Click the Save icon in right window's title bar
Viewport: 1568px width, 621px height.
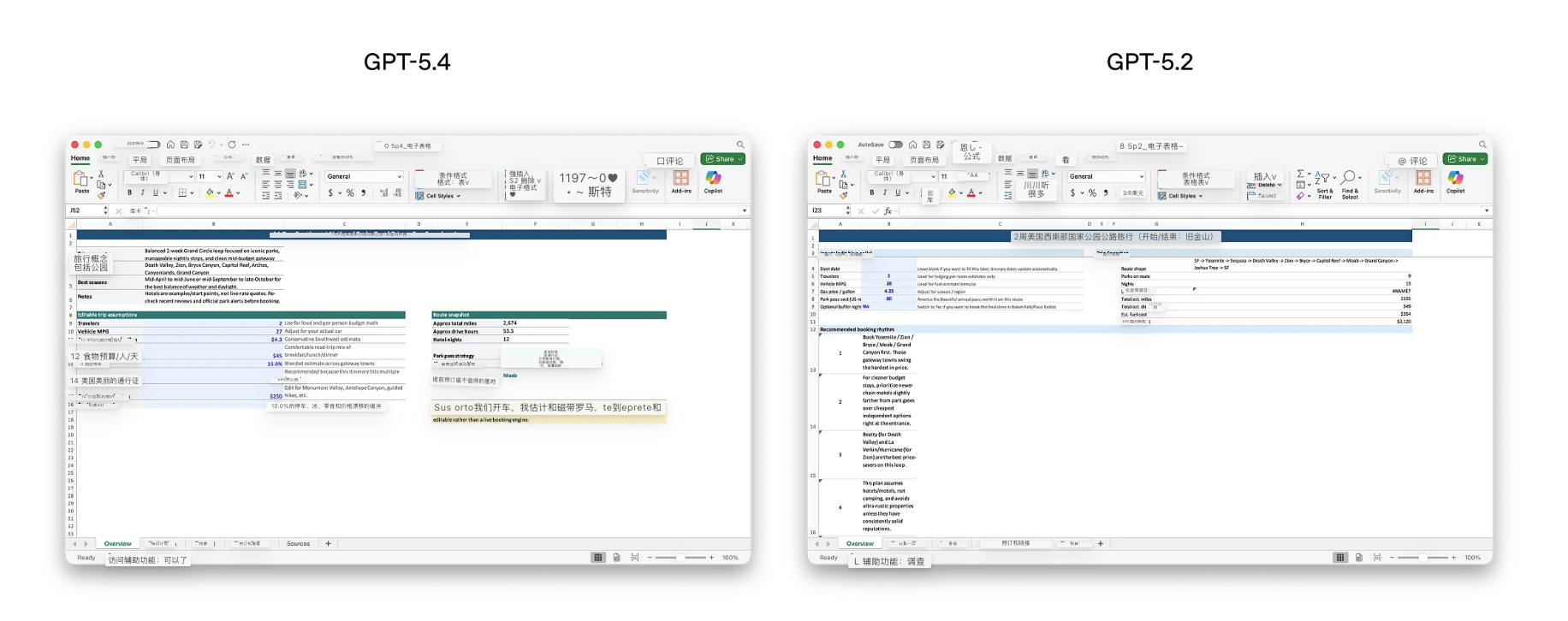(x=926, y=145)
